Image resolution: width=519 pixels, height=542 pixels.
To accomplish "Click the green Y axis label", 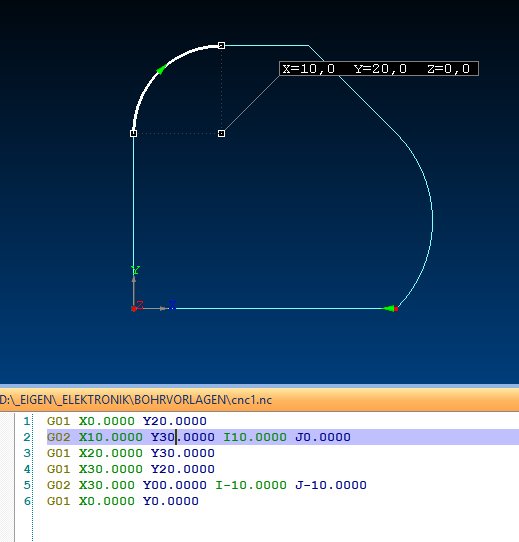I will [136, 270].
